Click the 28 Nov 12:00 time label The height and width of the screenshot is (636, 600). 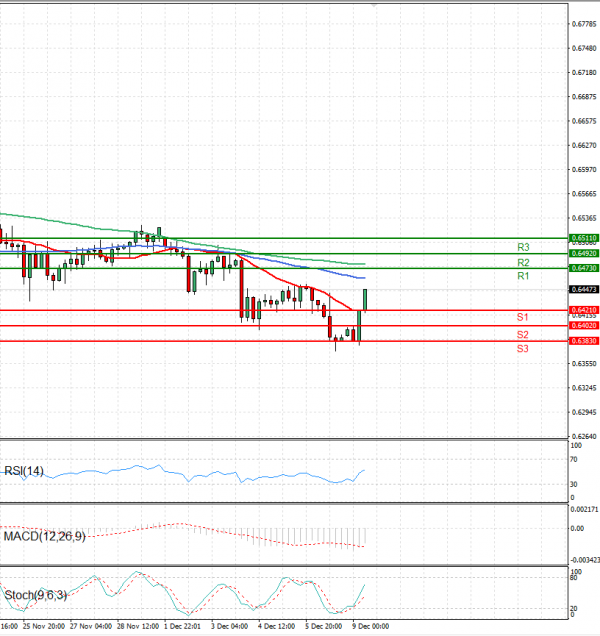coord(138,626)
